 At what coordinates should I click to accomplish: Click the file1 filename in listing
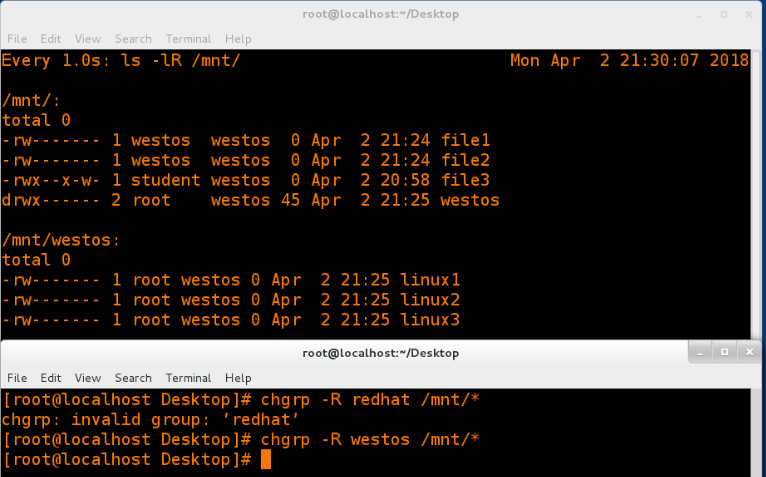pyautogui.click(x=465, y=140)
